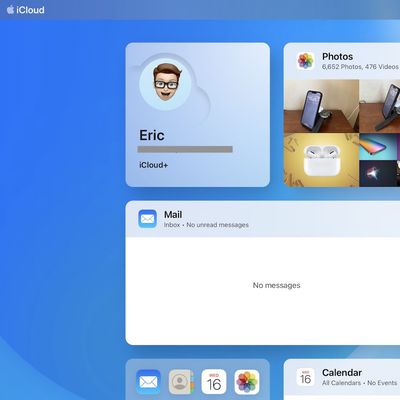This screenshot has height=400, width=400.
Task: Open the Mail tile title
Action: (173, 215)
